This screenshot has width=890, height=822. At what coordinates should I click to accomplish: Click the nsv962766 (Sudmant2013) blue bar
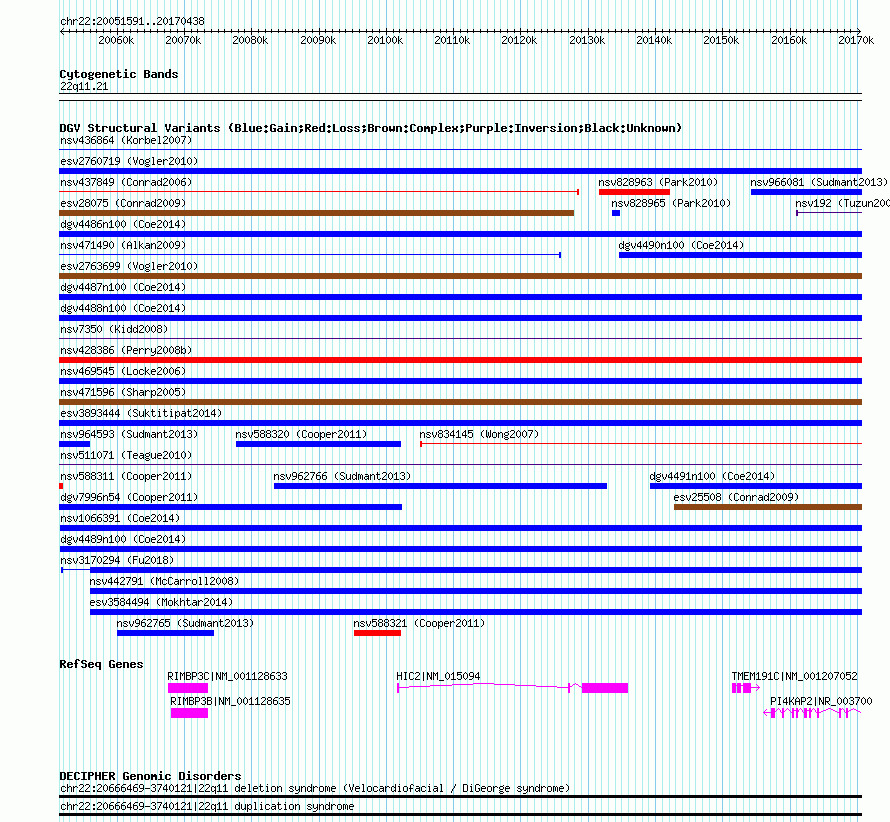click(x=440, y=486)
